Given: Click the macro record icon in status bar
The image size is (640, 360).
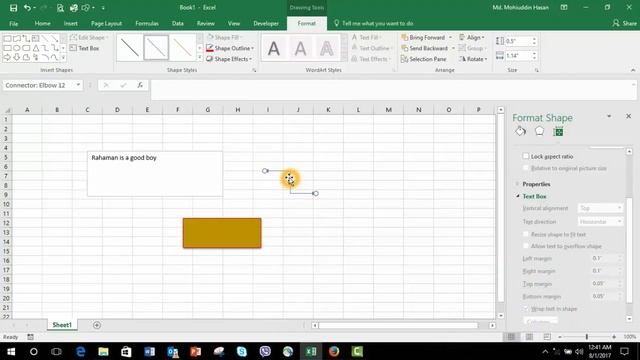Looking at the screenshot, I should point(31,337).
